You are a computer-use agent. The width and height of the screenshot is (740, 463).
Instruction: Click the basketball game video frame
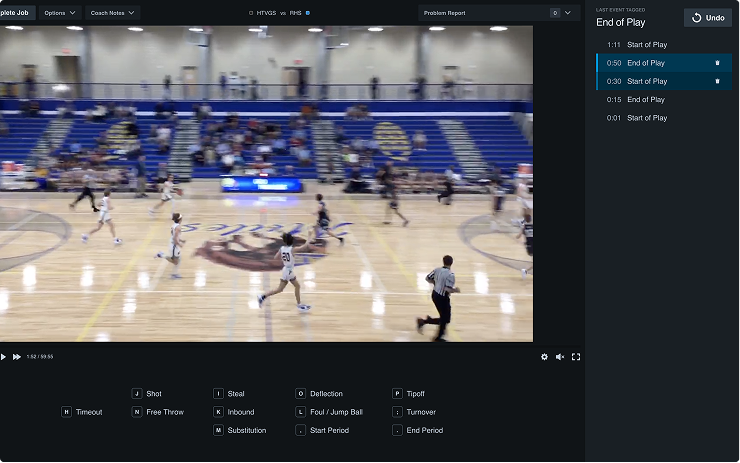click(x=267, y=184)
